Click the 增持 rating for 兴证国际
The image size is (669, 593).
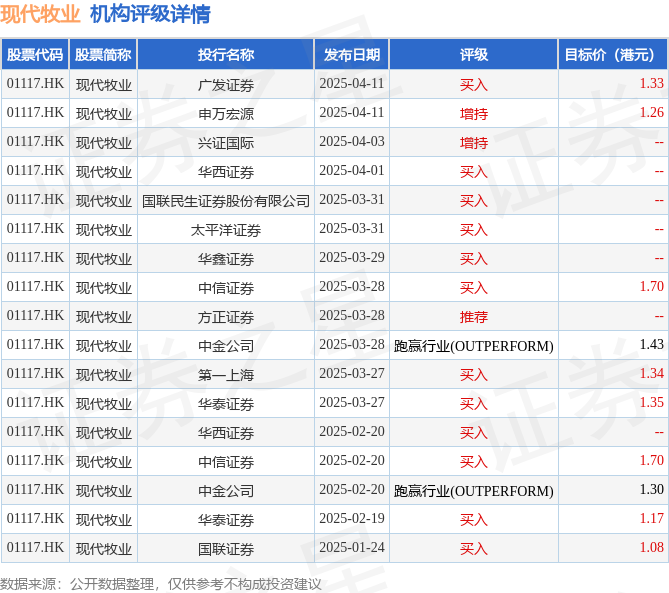point(474,143)
